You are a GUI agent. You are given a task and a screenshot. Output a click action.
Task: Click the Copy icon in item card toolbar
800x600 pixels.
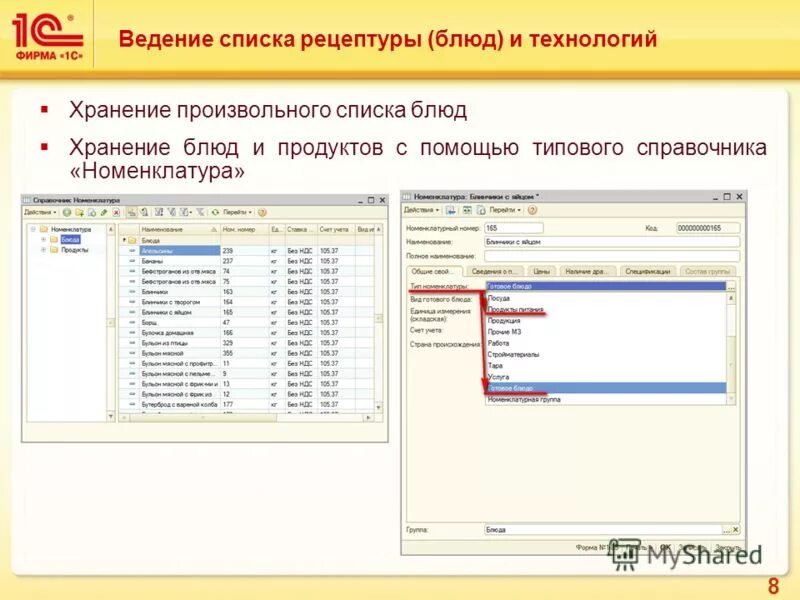tap(481, 210)
